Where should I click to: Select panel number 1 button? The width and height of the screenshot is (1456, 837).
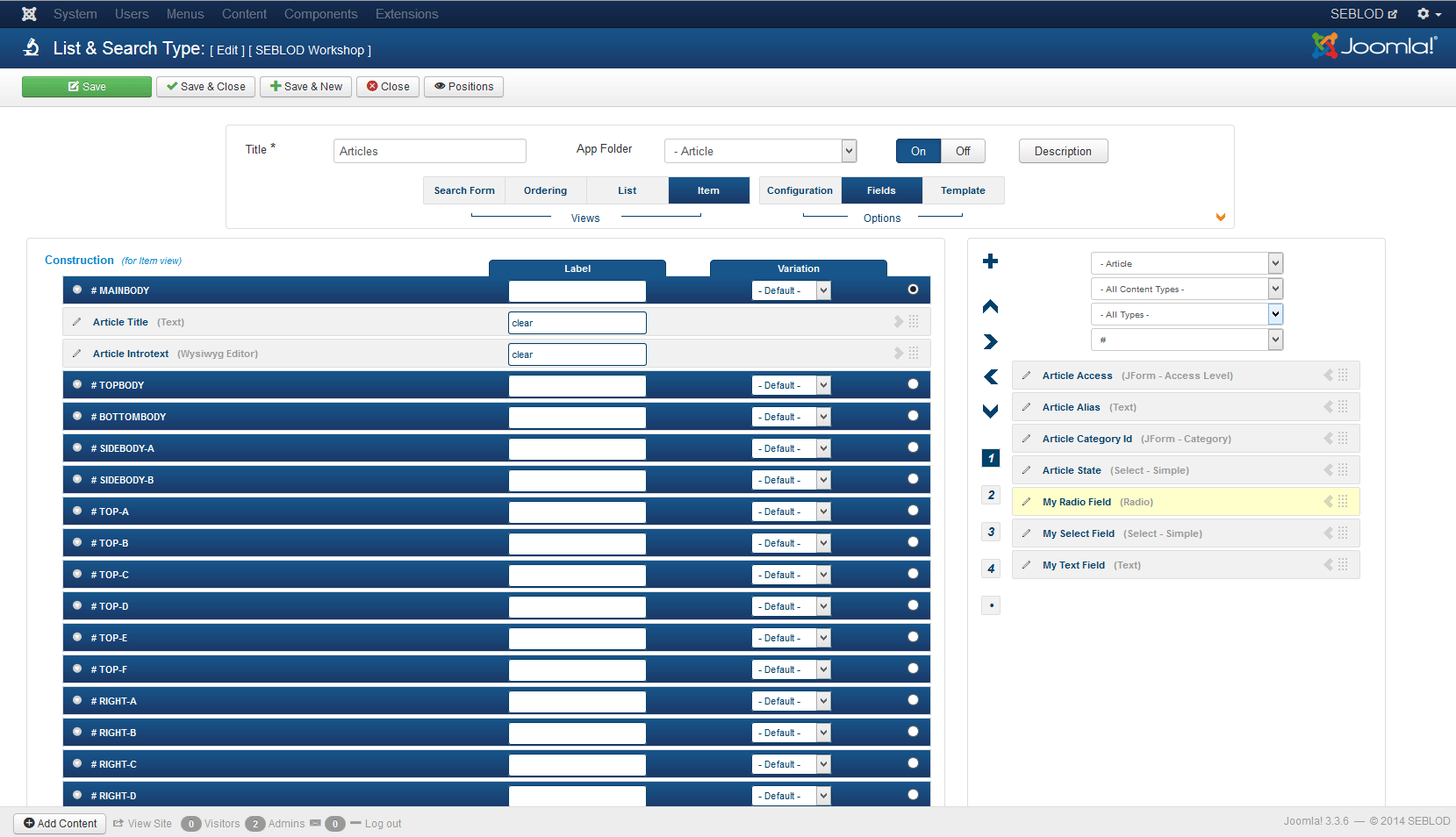(991, 458)
